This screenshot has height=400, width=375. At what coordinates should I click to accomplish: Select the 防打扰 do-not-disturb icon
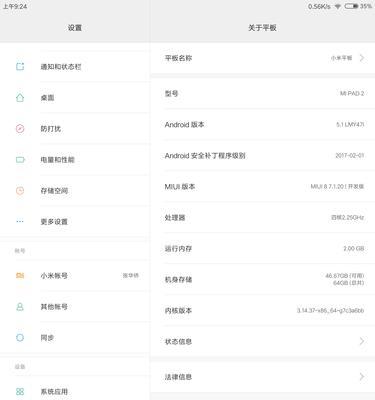(20, 128)
